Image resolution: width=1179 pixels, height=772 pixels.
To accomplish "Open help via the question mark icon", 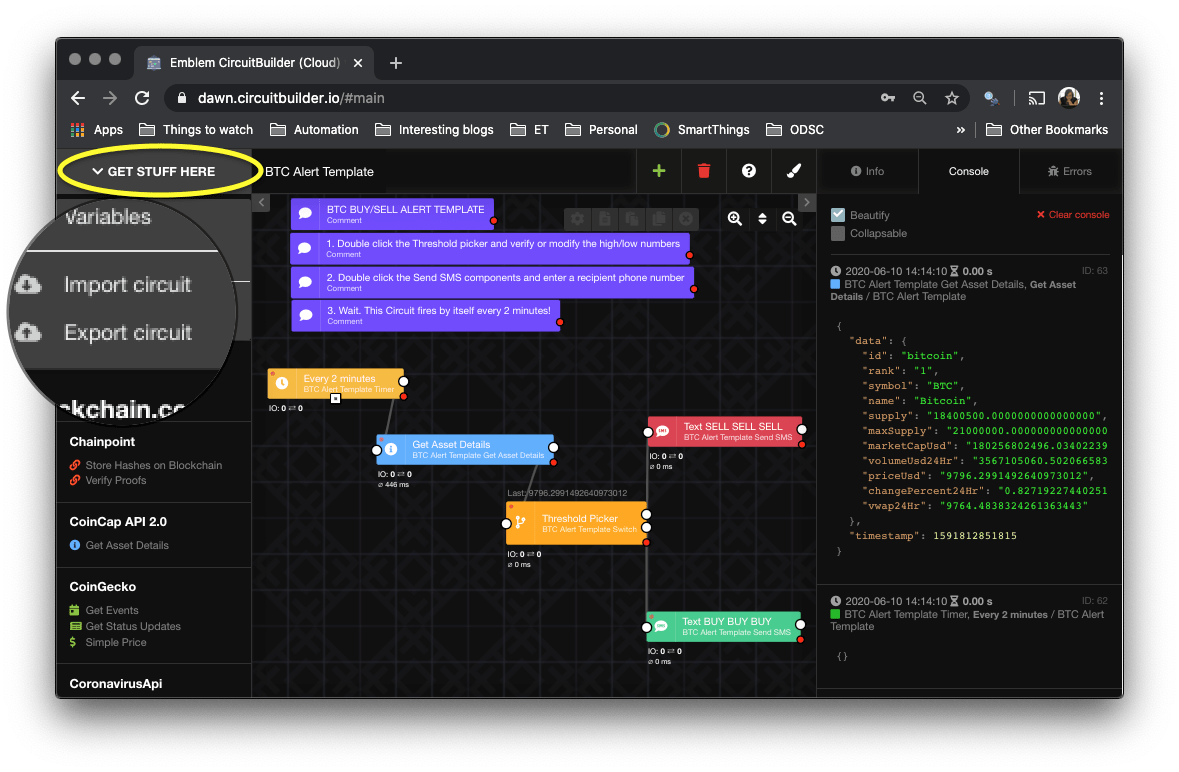I will click(749, 171).
